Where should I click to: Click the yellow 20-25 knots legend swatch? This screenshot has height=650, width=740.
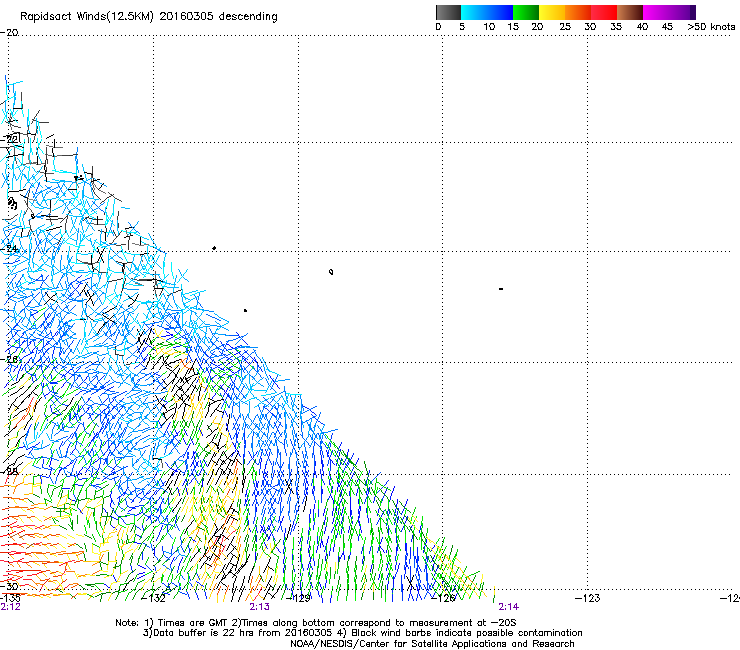coord(552,12)
